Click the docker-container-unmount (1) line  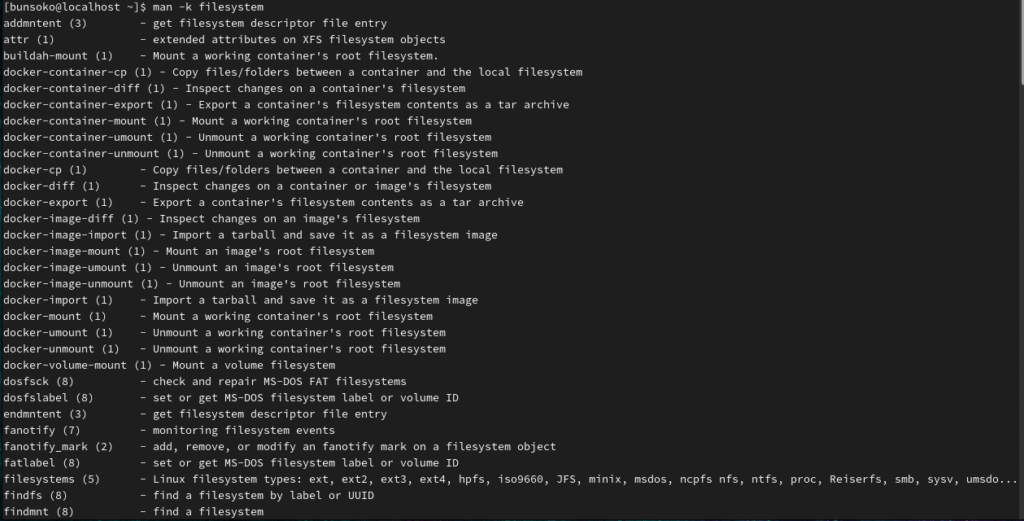point(251,154)
